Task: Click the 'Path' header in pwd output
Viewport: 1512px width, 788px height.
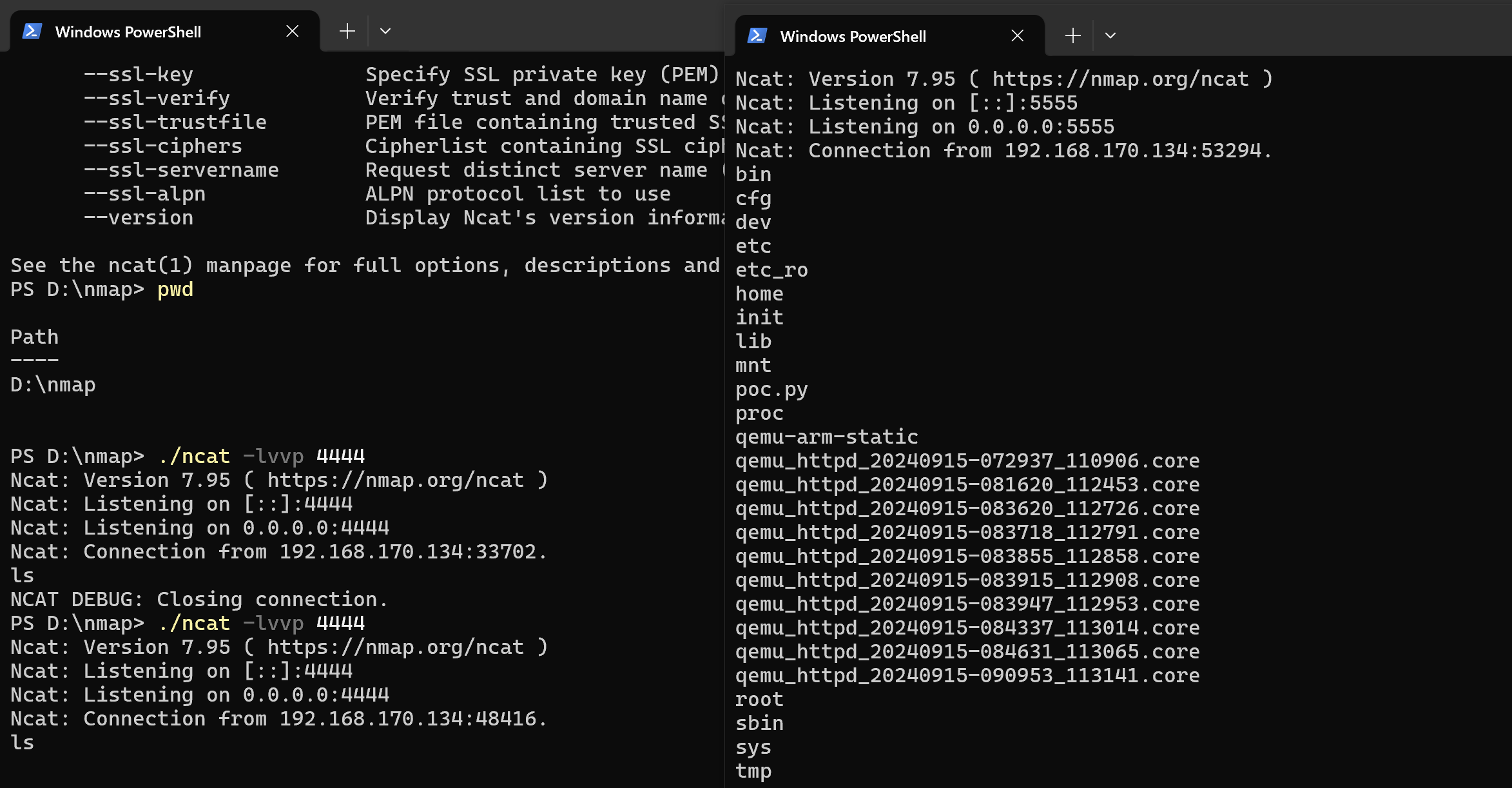Action: [x=35, y=337]
